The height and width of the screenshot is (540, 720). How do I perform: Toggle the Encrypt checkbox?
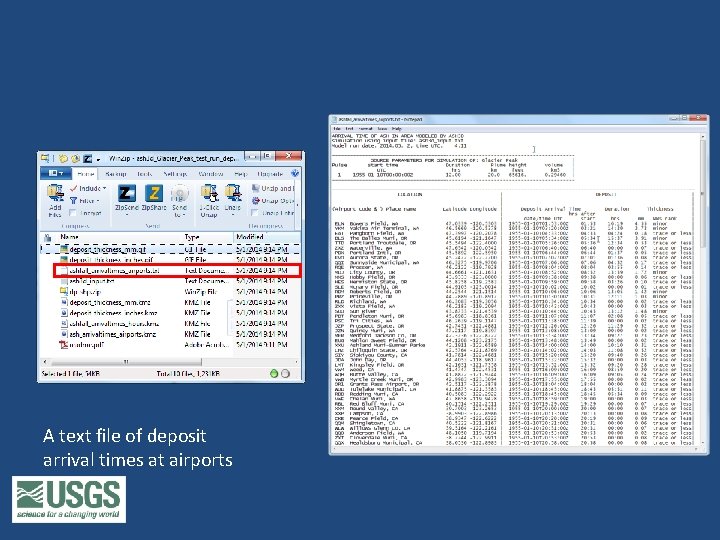[73, 213]
